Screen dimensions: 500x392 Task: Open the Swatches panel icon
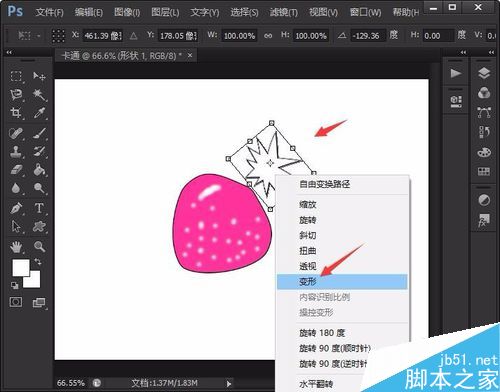point(484,172)
